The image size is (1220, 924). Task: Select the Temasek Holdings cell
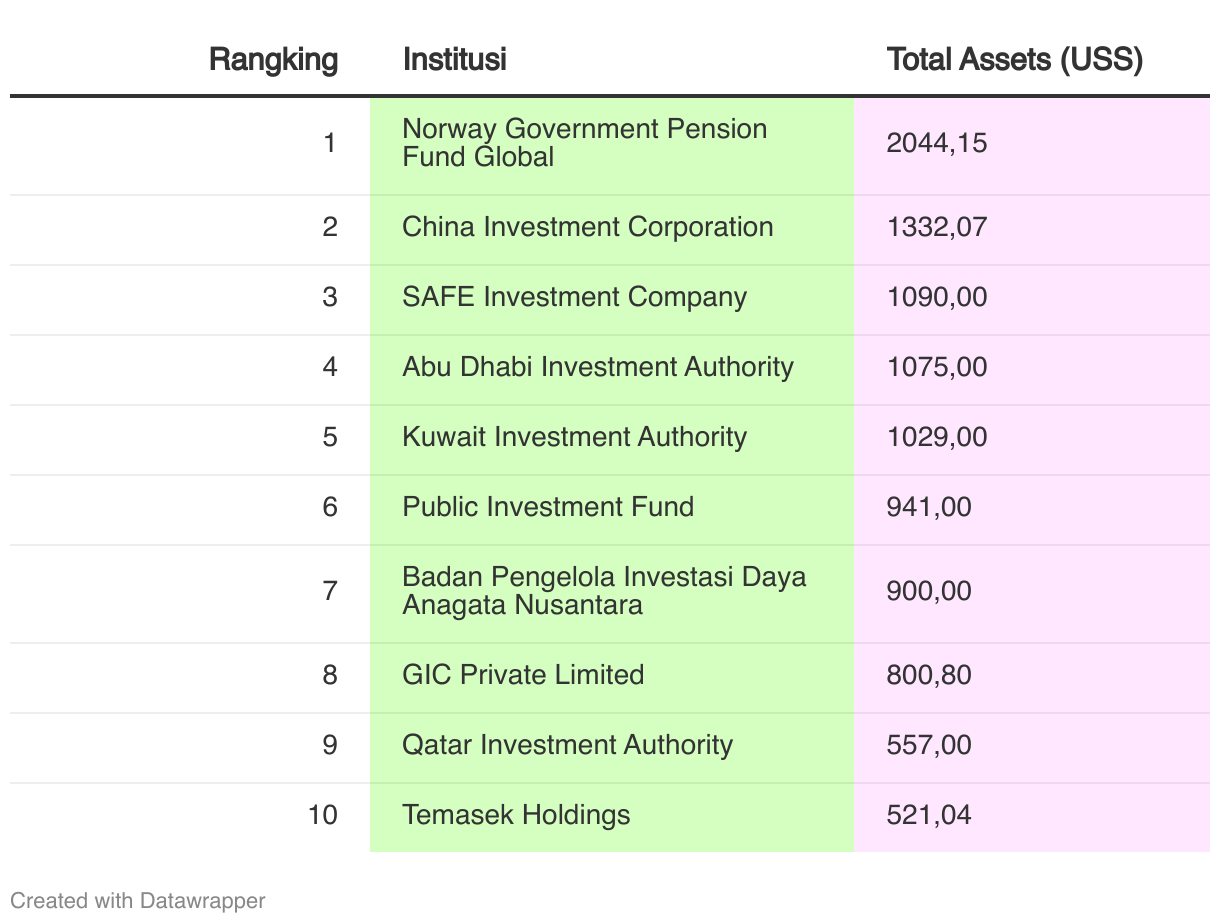[516, 815]
